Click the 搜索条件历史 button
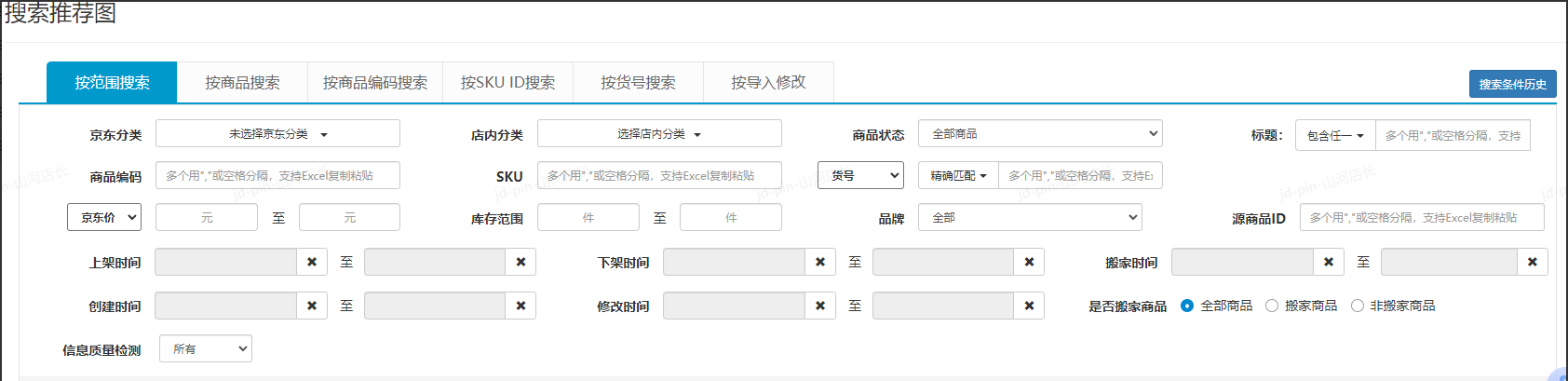Viewport: 1568px width, 381px height. pos(1512,84)
